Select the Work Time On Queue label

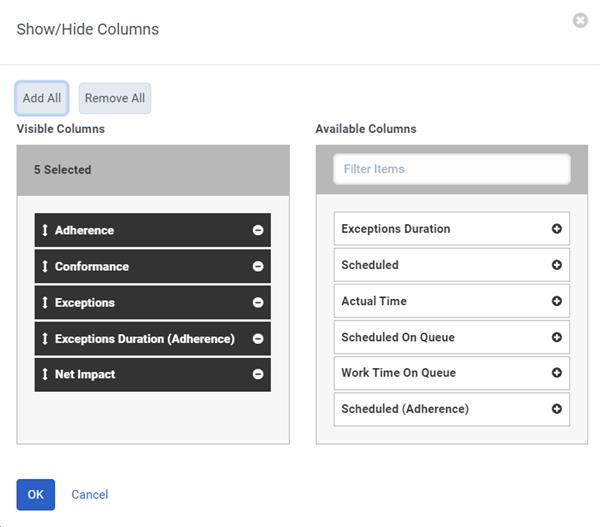pyautogui.click(x=398, y=372)
